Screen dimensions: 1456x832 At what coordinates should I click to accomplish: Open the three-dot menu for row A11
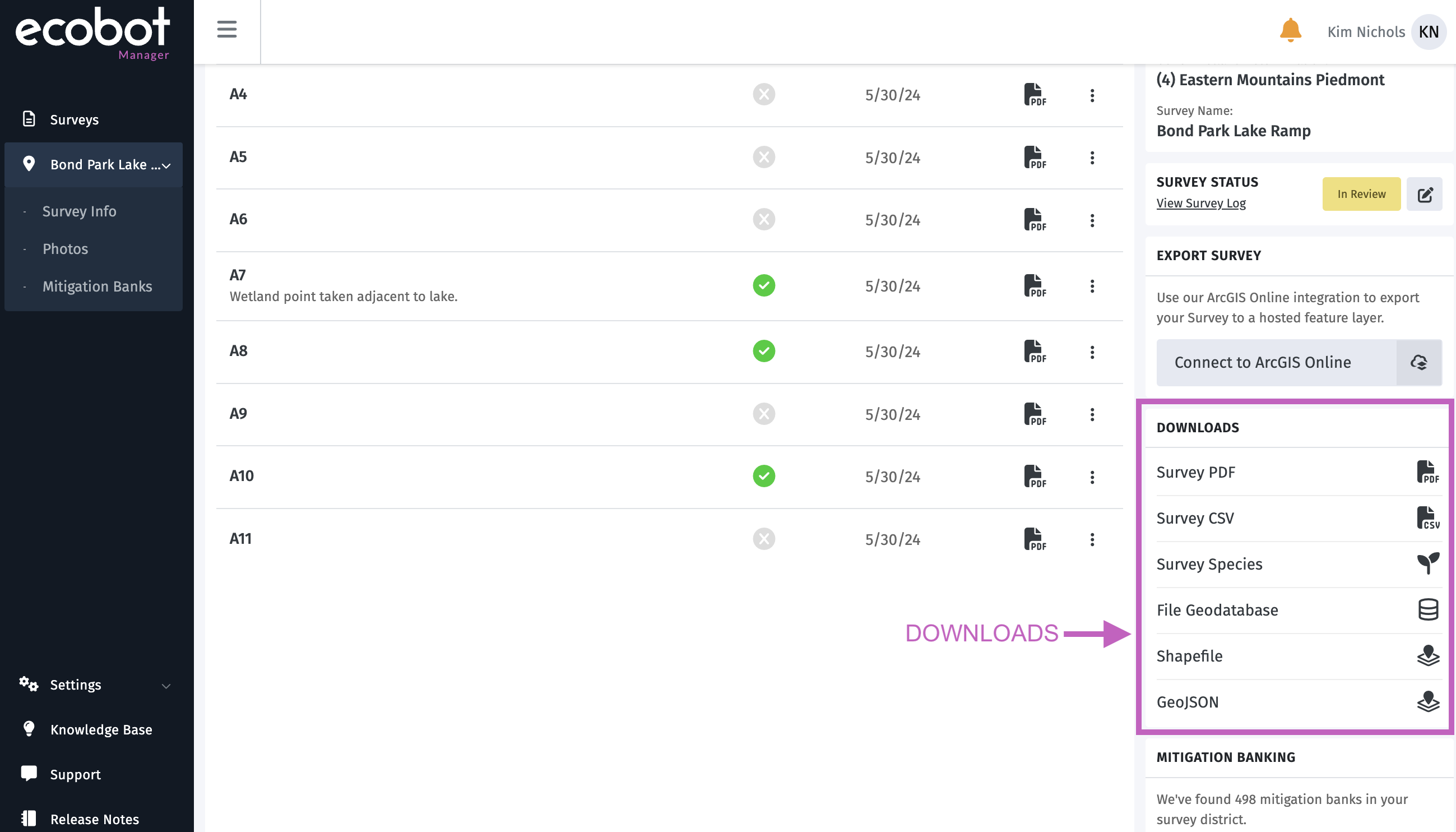pyautogui.click(x=1092, y=539)
